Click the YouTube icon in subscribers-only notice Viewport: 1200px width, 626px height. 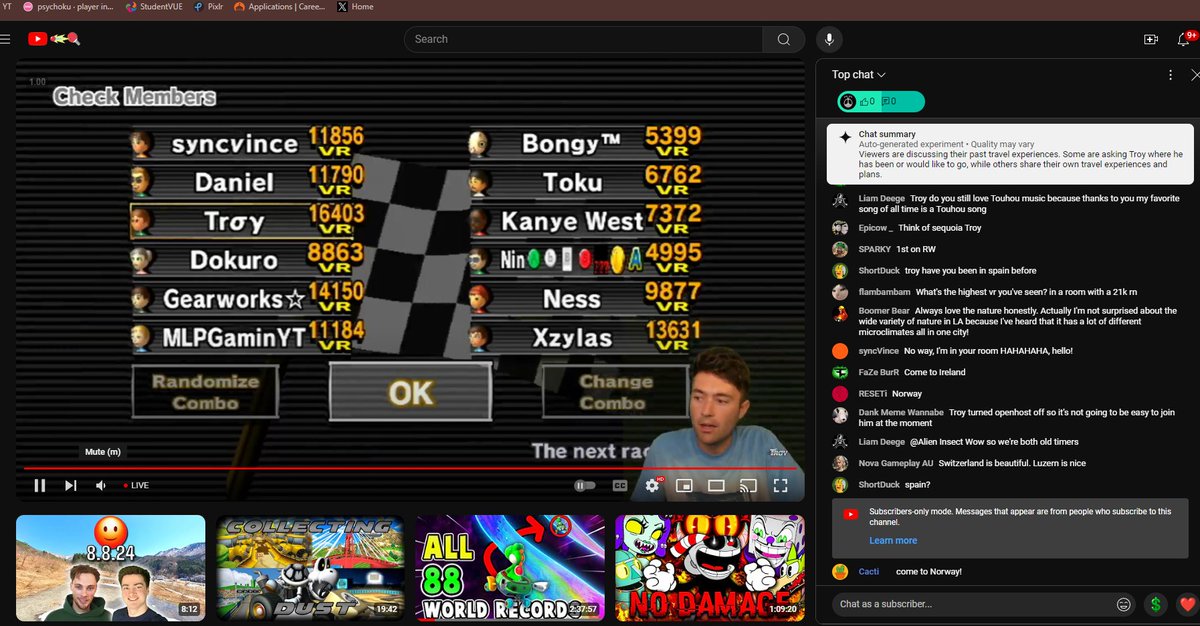pyautogui.click(x=850, y=515)
